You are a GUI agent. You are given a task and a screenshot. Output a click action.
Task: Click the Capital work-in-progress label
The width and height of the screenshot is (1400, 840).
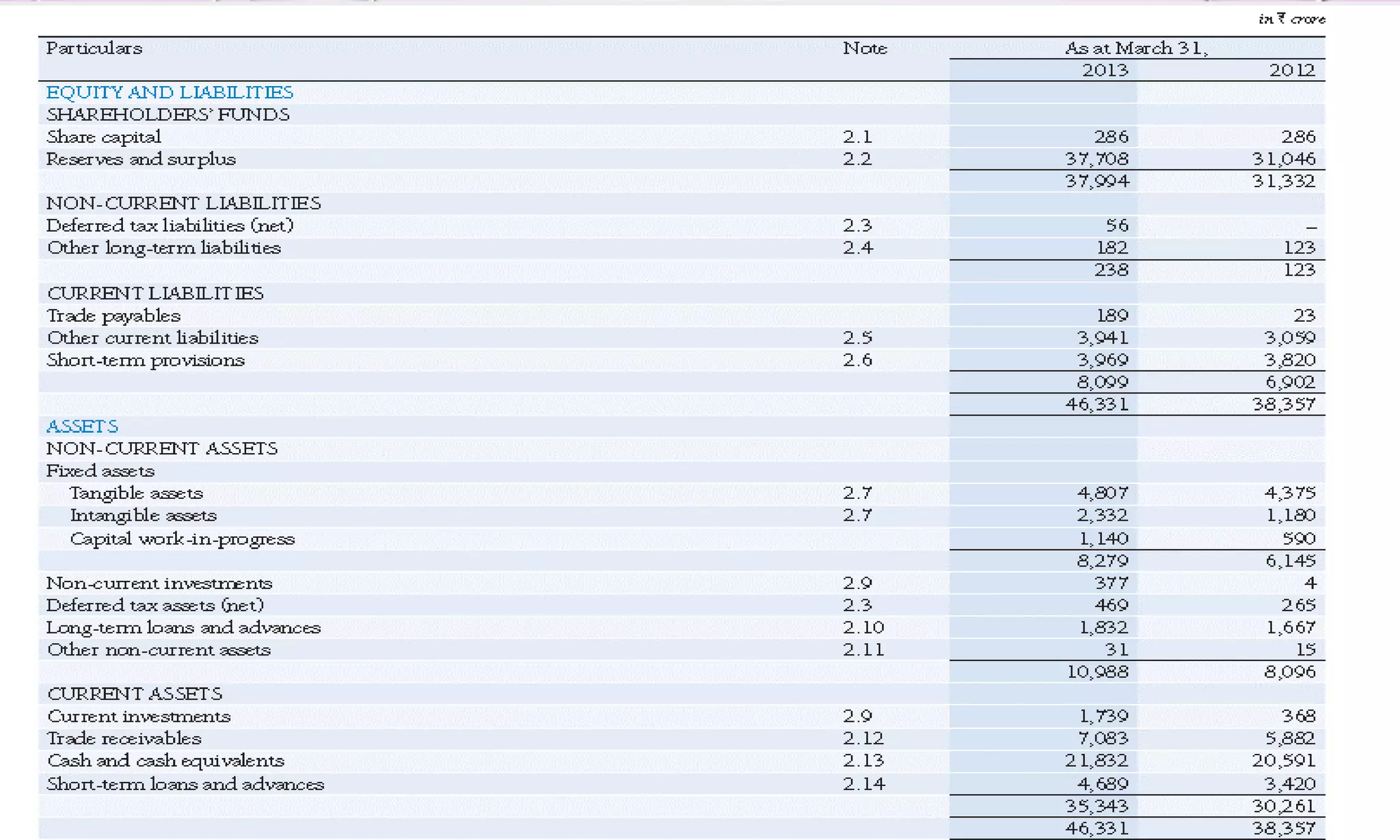pos(183,539)
